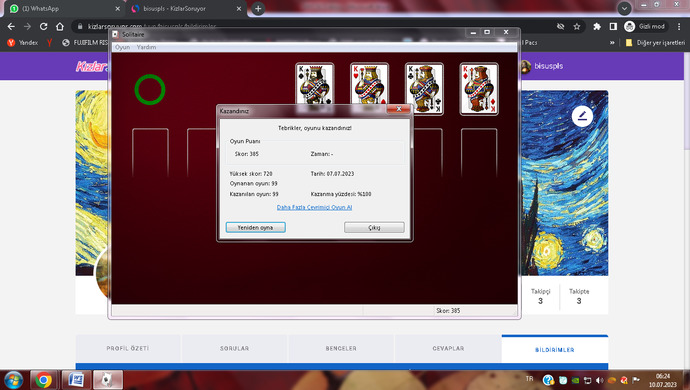
Task: Switch to the WhatsApp tab
Action: point(64,8)
